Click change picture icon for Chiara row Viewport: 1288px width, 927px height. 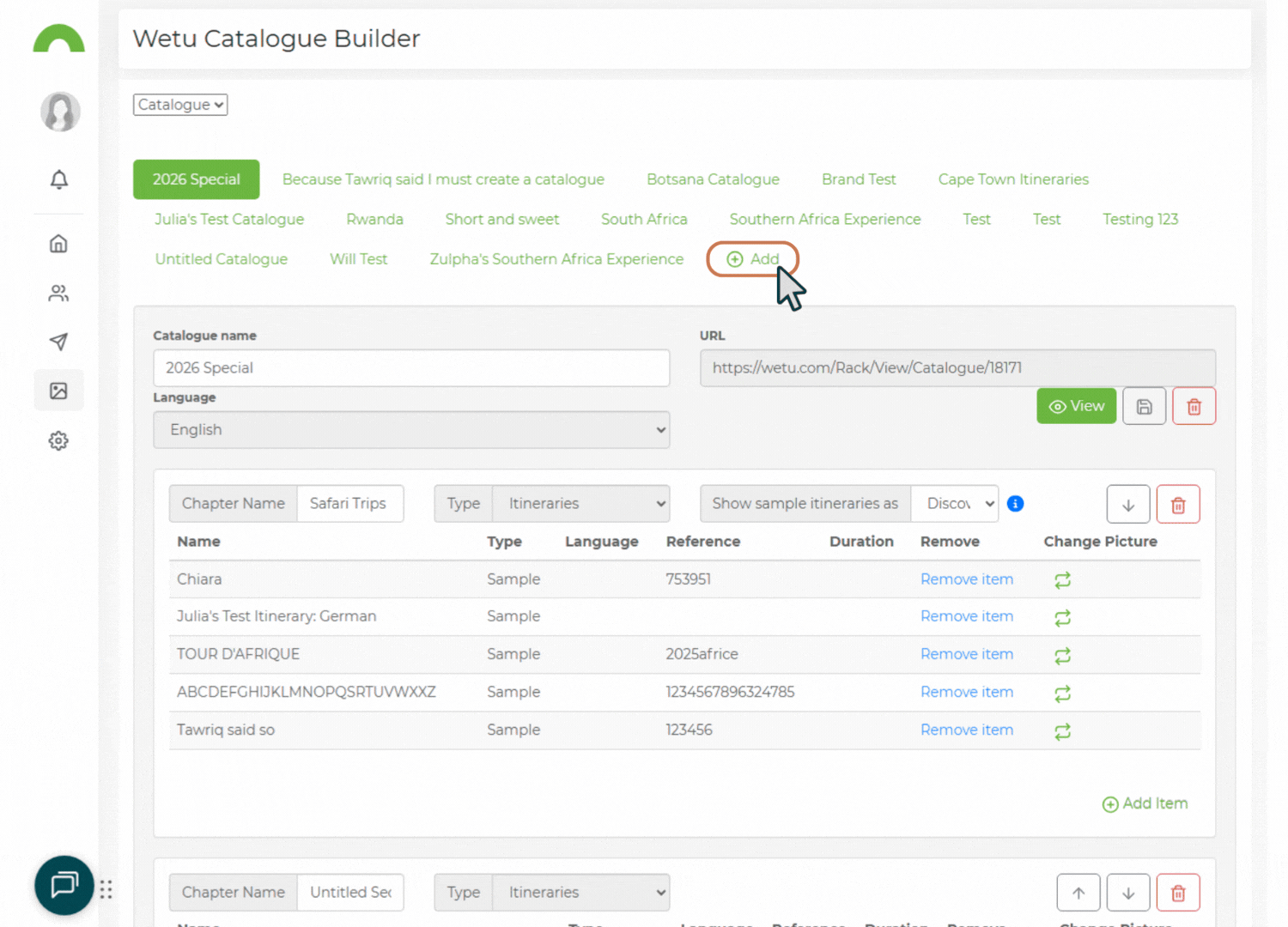(x=1062, y=580)
